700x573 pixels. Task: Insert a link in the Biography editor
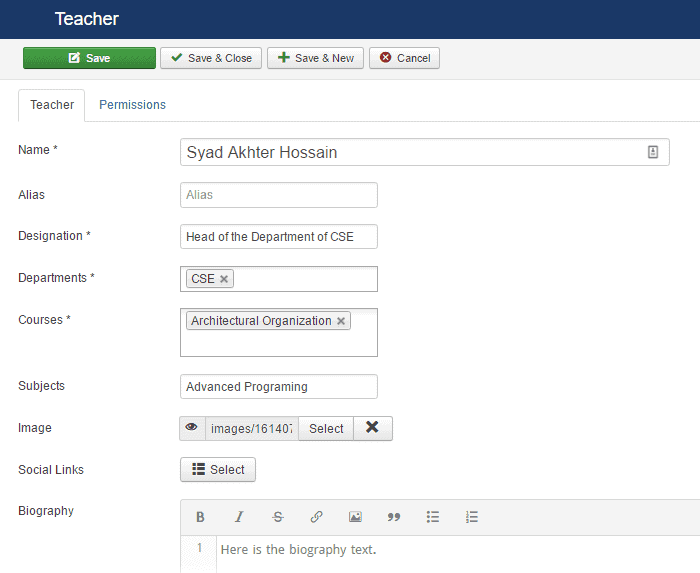pyautogui.click(x=316, y=517)
